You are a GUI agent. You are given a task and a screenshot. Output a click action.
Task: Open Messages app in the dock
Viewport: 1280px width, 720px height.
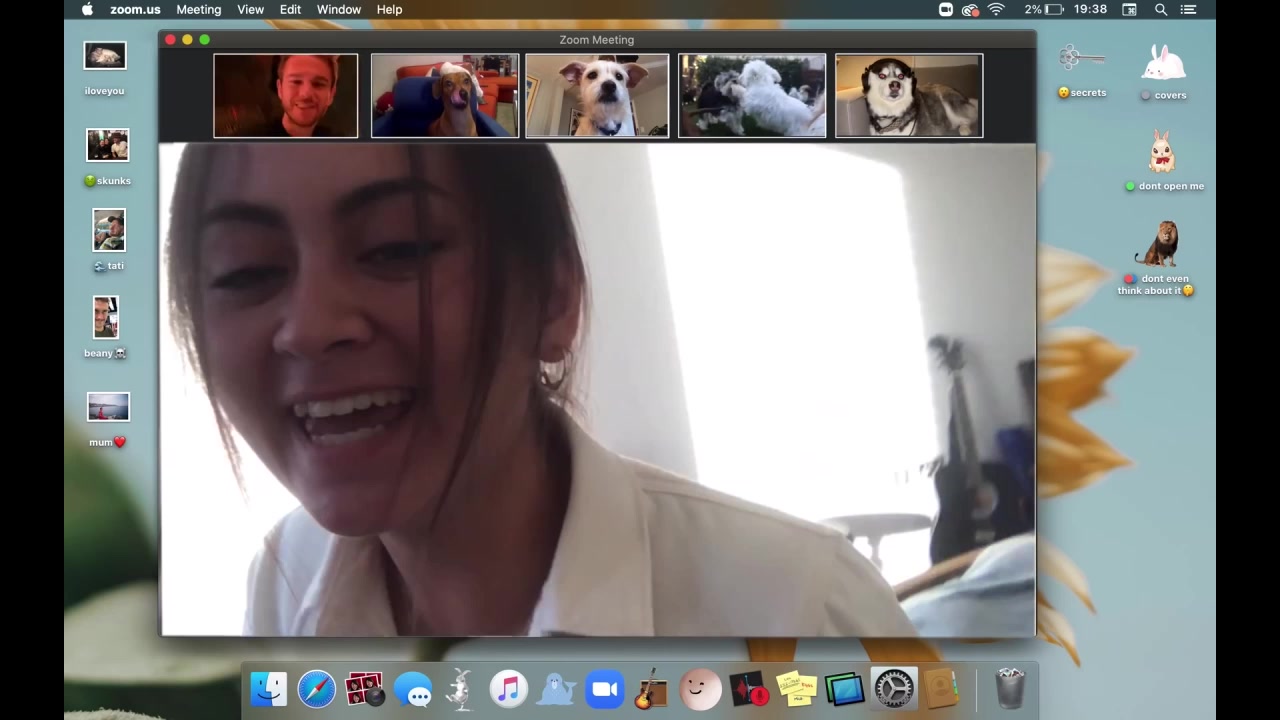pyautogui.click(x=412, y=689)
